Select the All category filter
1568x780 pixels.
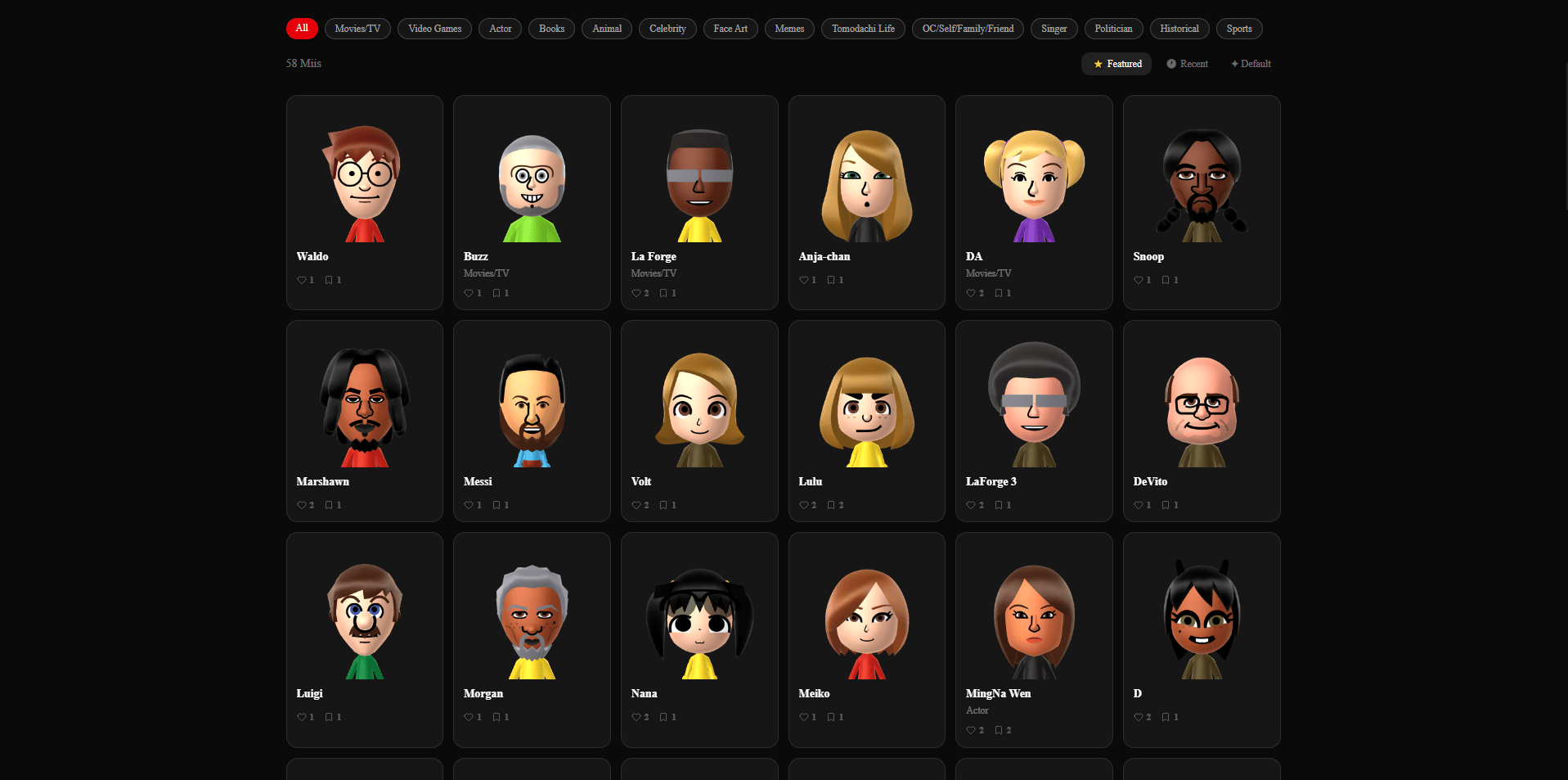[x=302, y=29]
